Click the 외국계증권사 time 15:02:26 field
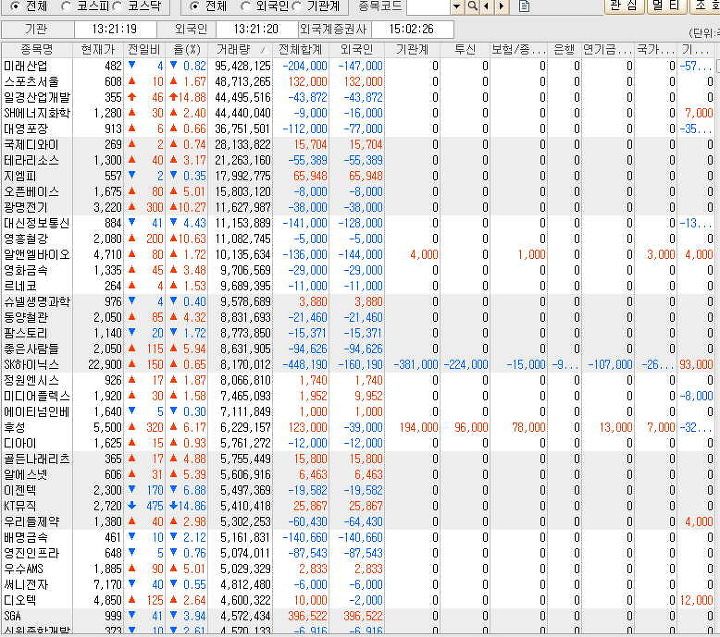The height and width of the screenshot is (637, 720). pyautogui.click(x=411, y=29)
